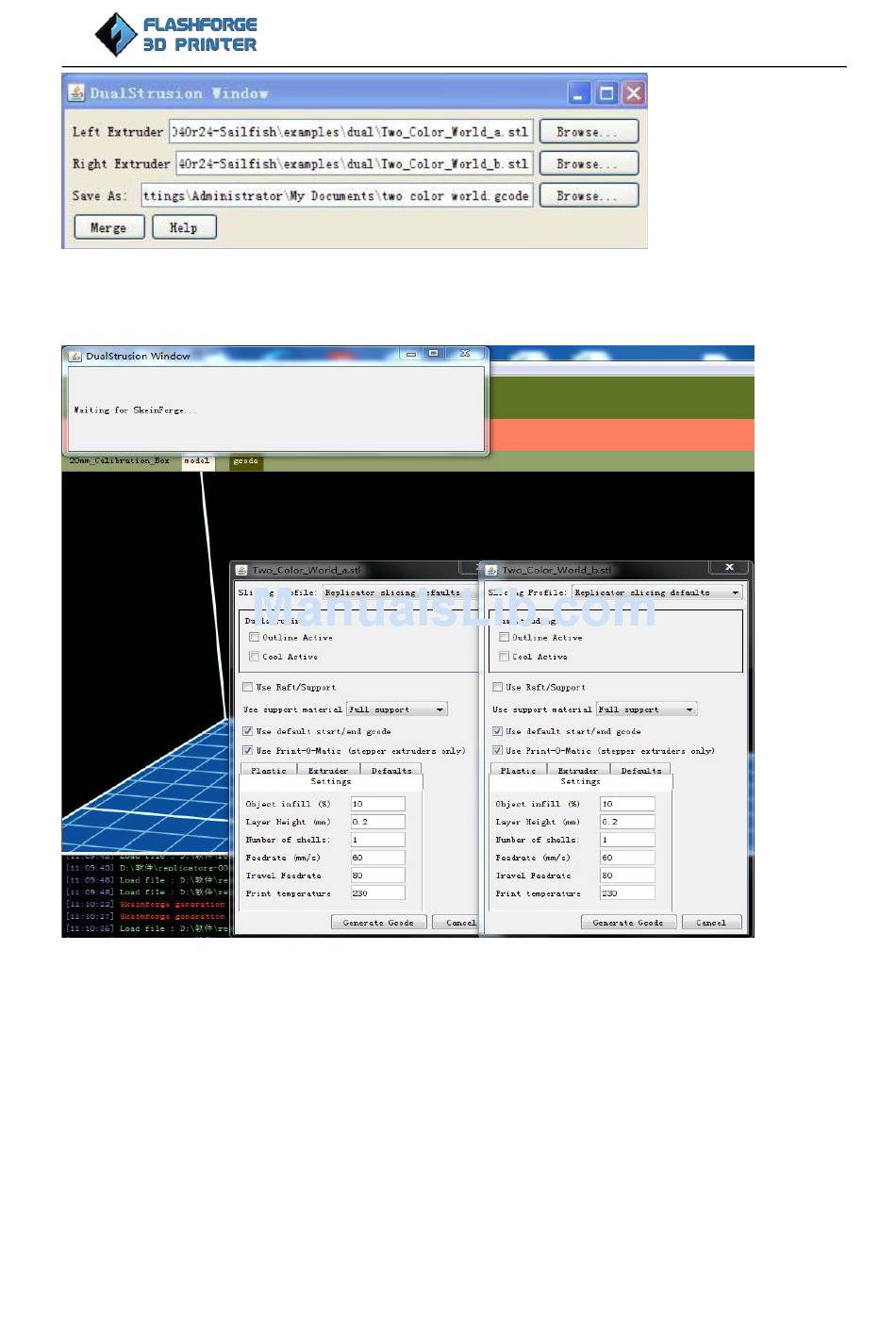Switch to the model tab
The image size is (896, 1318).
(x=198, y=461)
